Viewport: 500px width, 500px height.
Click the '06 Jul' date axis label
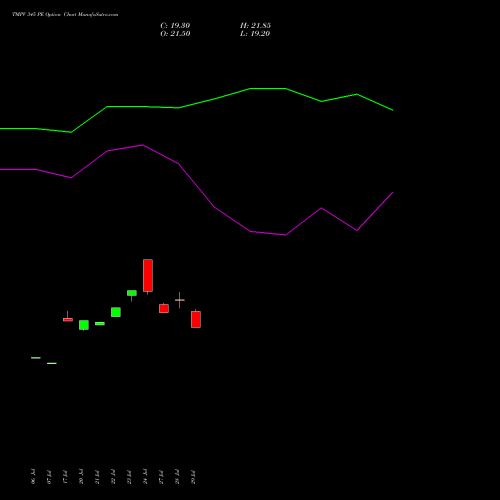point(33,477)
